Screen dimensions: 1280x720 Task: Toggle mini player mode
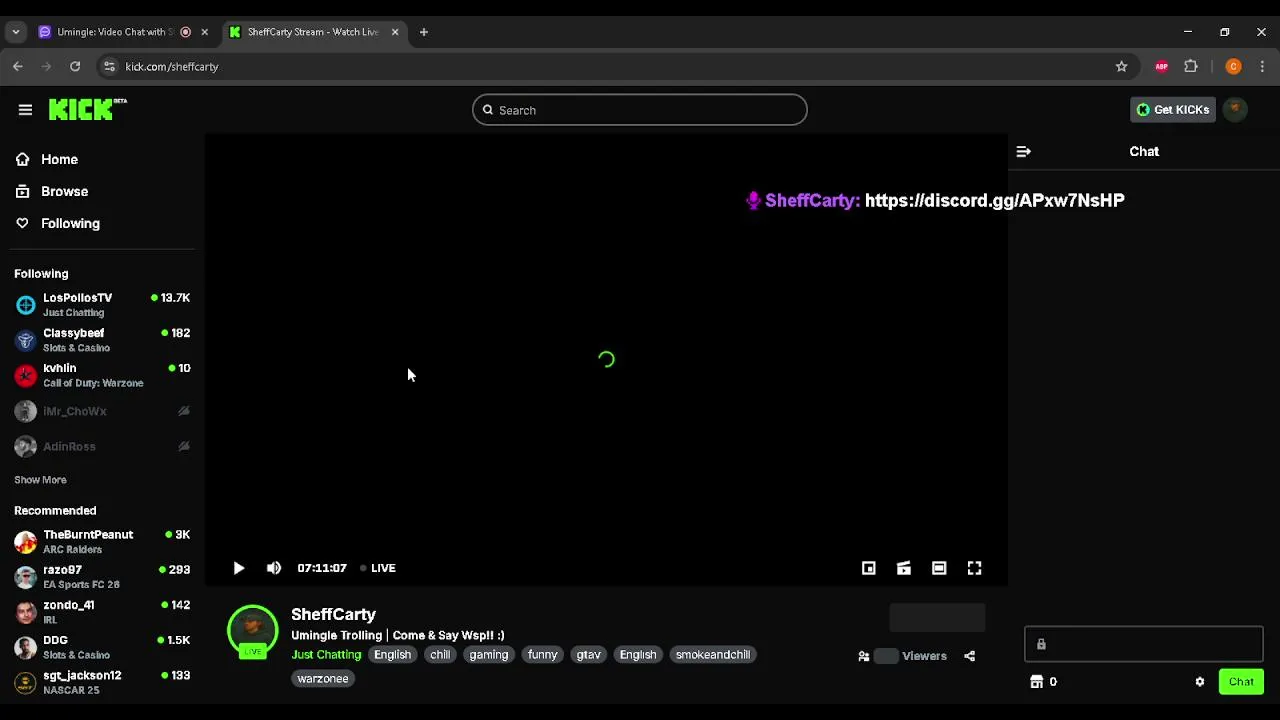pyautogui.click(x=869, y=568)
